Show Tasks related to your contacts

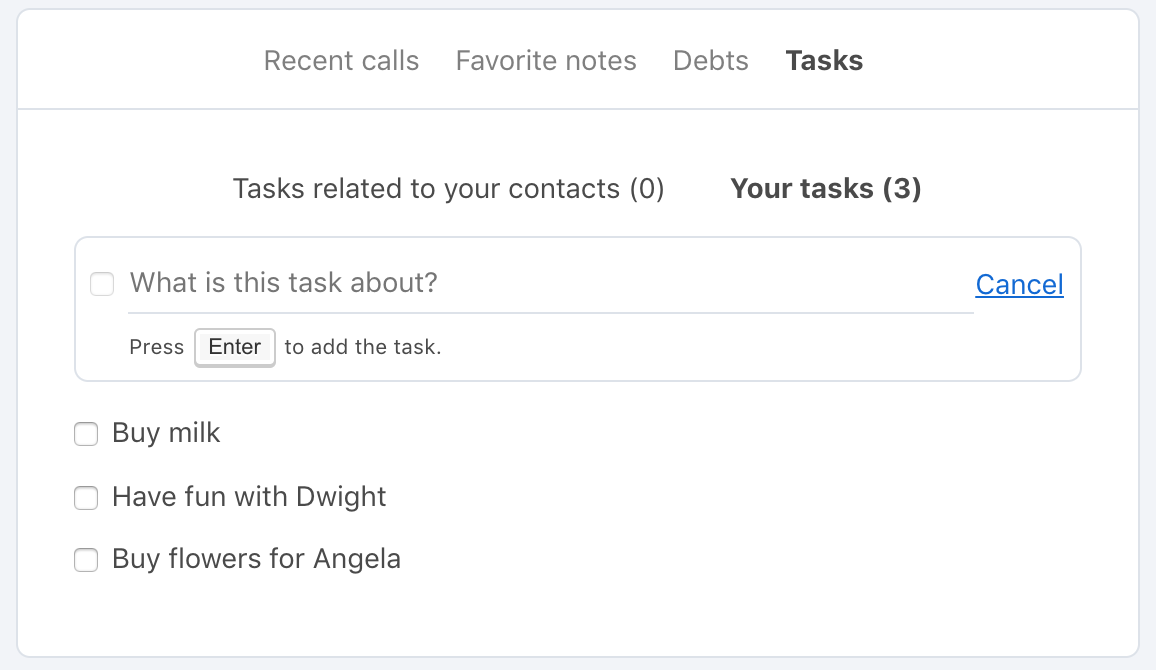[448, 189]
